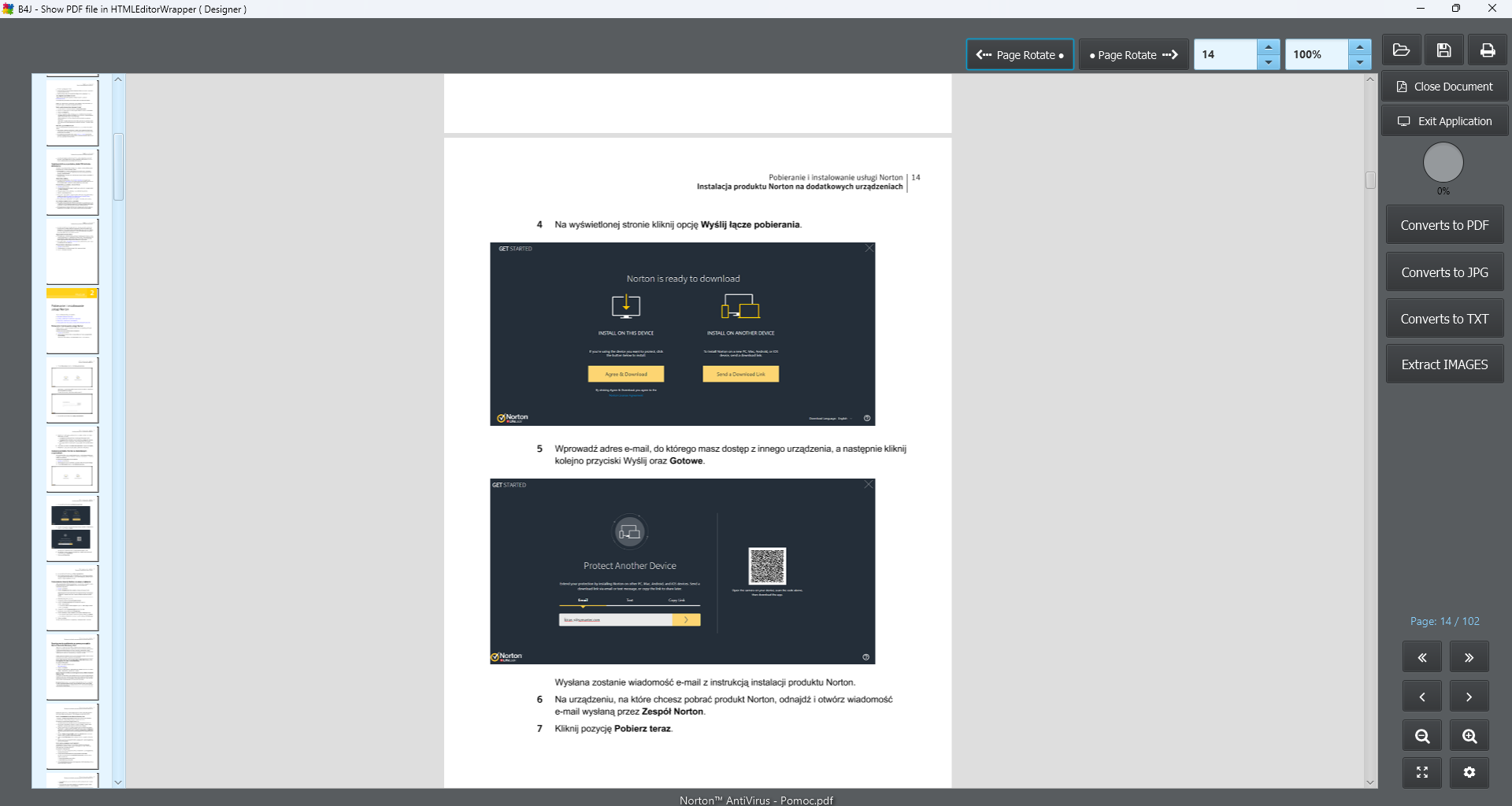This screenshot has height=806, width=1512.
Task: Jump to first page with double-left chevron
Action: pos(1422,657)
